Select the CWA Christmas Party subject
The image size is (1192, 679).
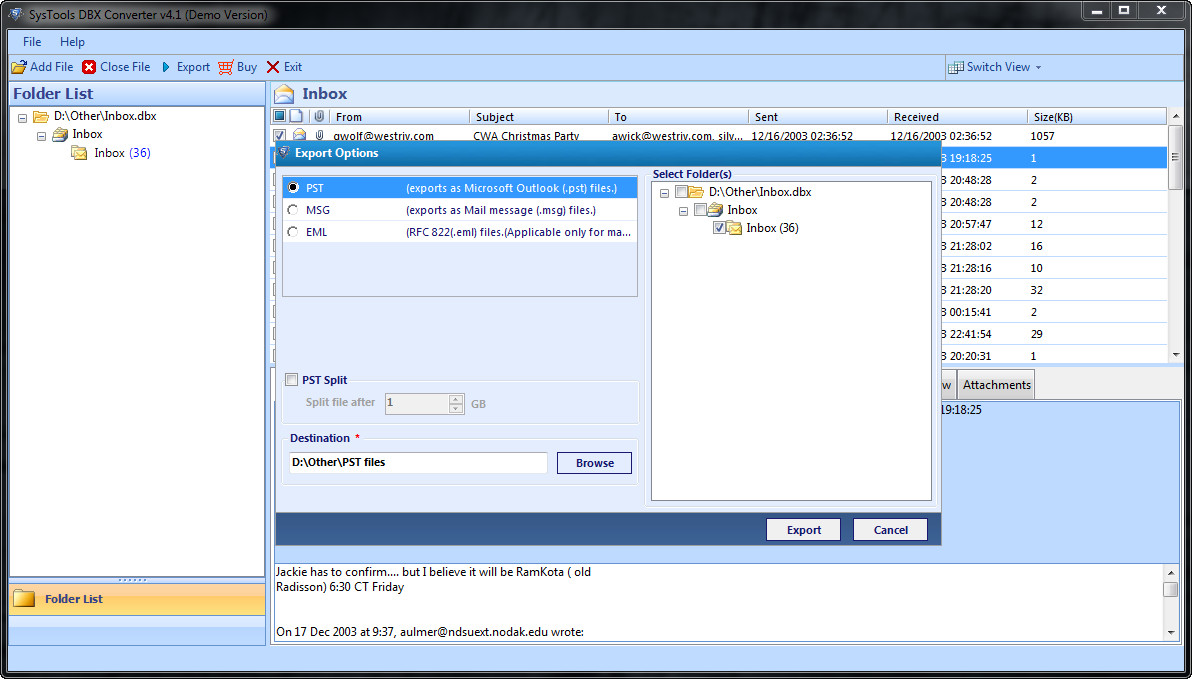(526, 136)
